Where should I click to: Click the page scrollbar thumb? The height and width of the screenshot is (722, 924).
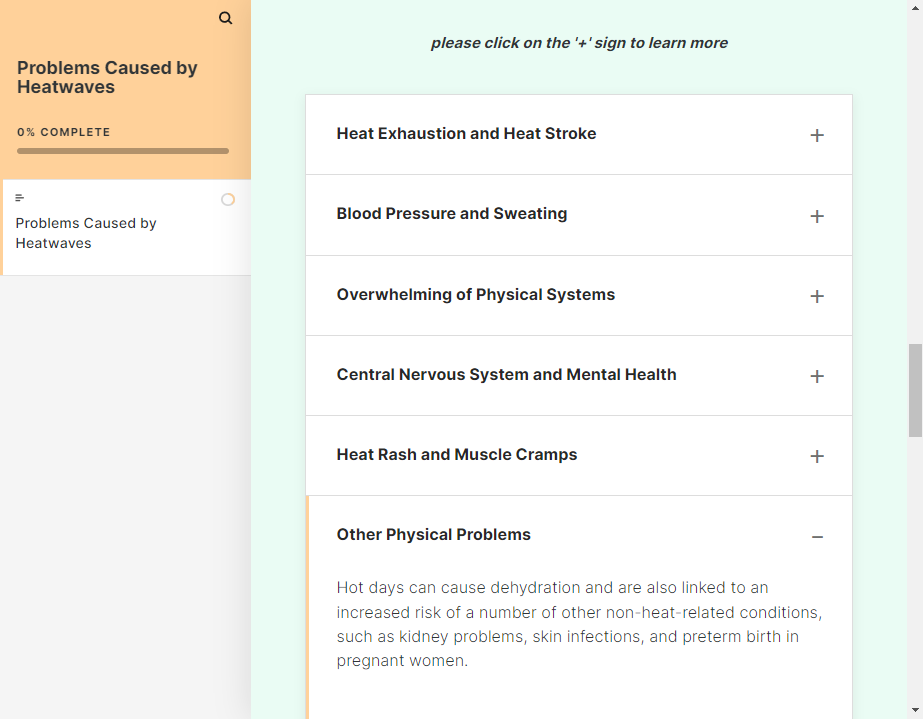click(x=915, y=391)
